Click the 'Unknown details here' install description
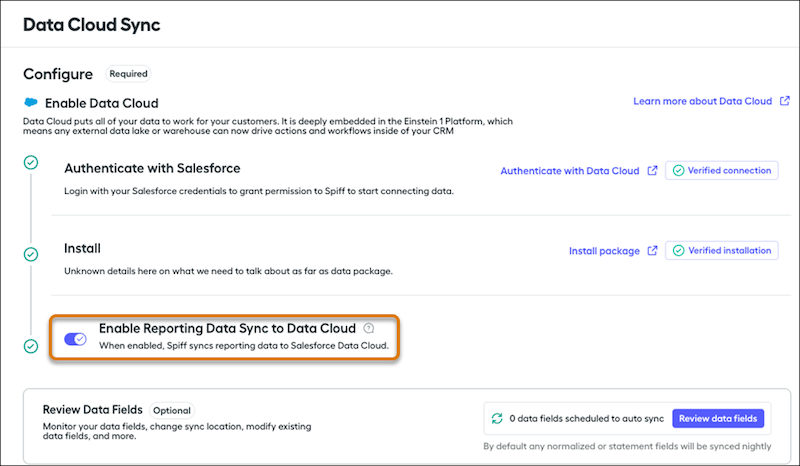This screenshot has width=800, height=466. (x=228, y=271)
